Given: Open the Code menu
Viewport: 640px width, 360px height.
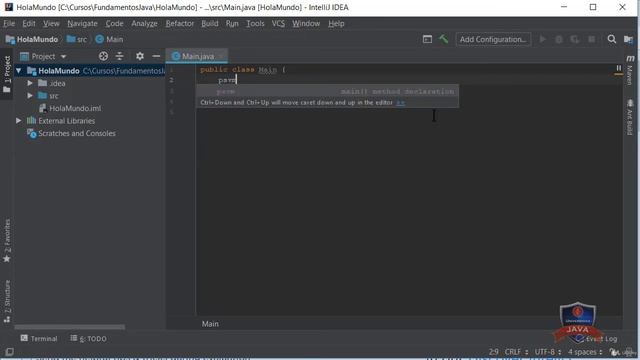Looking at the screenshot, I should coord(114,23).
